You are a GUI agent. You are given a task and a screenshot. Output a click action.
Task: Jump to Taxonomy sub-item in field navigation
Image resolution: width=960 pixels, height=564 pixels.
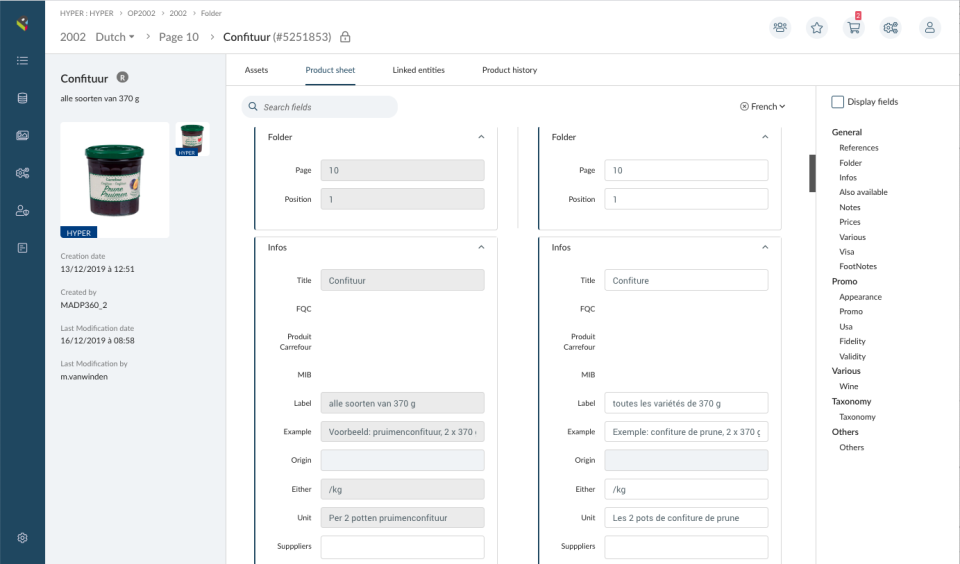(857, 417)
